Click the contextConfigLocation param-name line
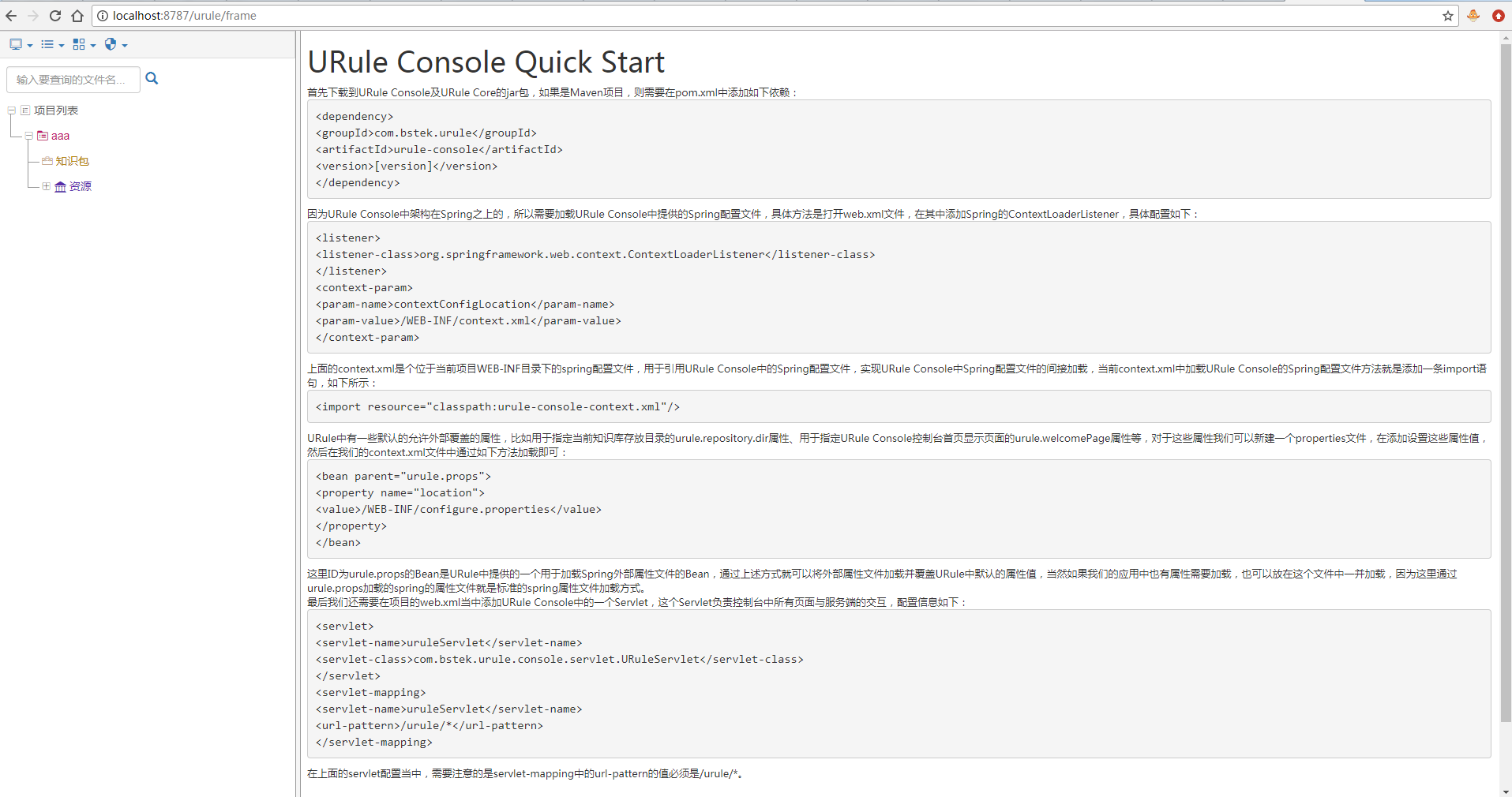The image size is (1512, 797). [465, 304]
